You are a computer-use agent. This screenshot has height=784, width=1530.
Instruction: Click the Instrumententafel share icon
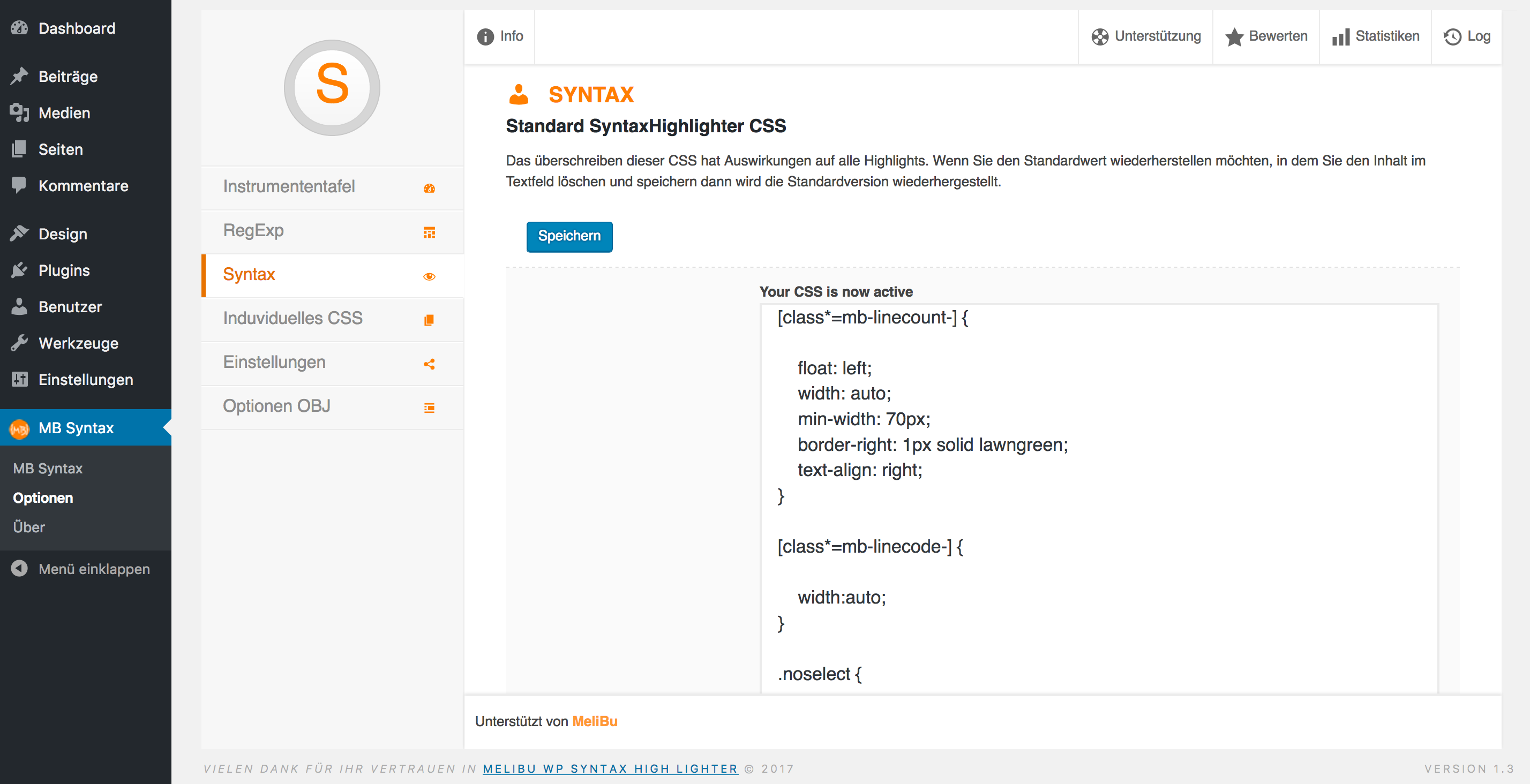[430, 188]
